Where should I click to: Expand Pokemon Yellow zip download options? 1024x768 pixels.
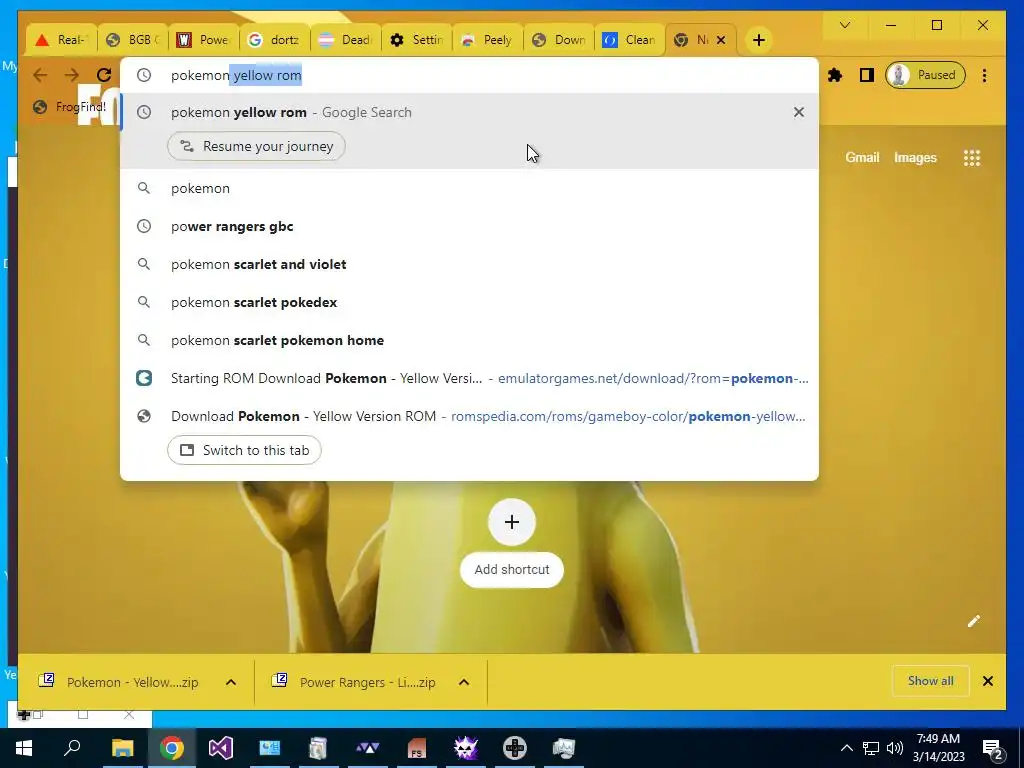[x=231, y=682]
